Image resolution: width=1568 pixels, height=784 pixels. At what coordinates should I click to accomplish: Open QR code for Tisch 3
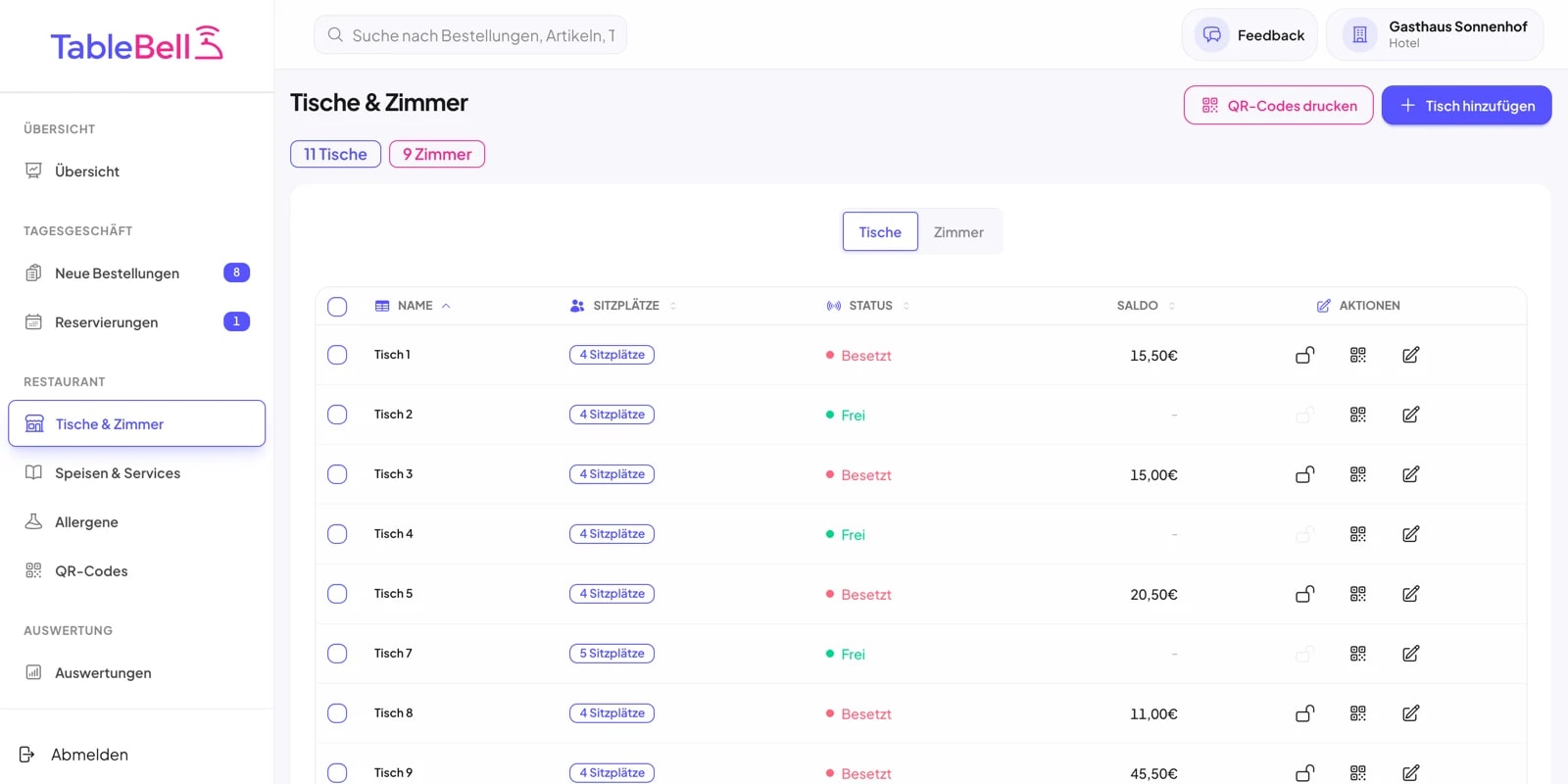pyautogui.click(x=1357, y=474)
